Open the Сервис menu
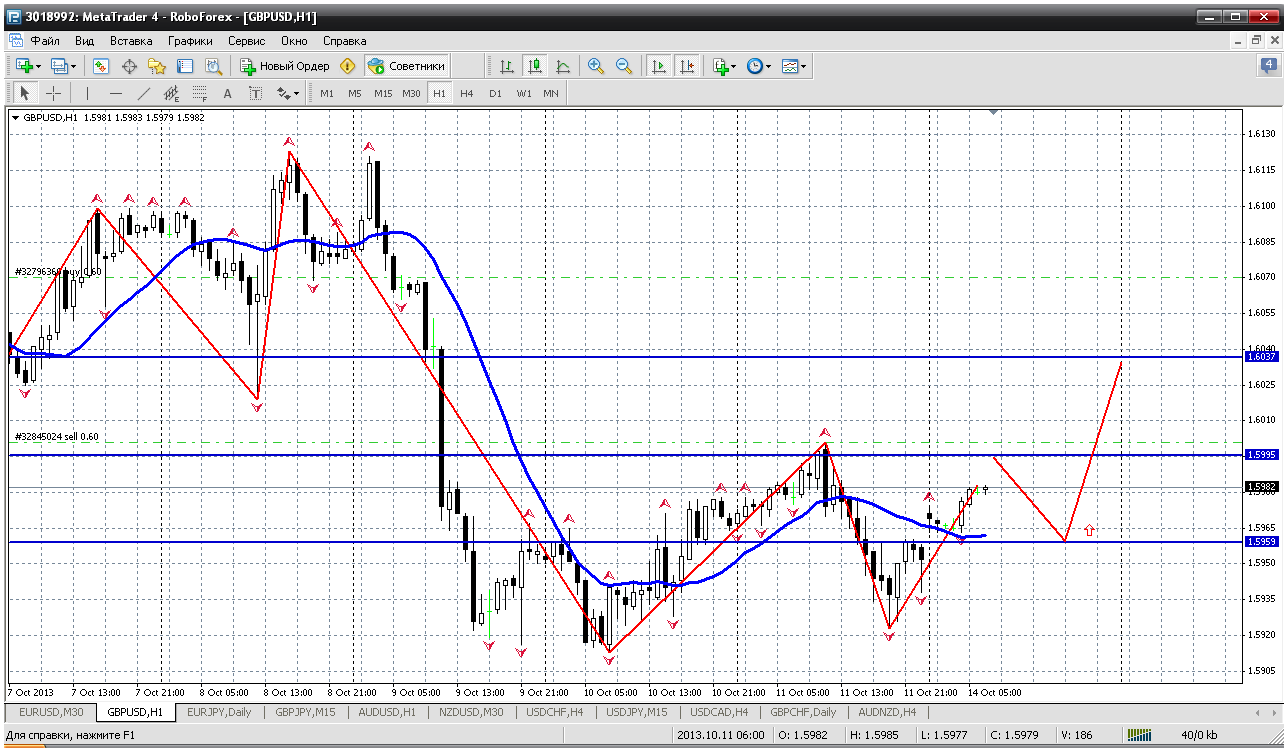 click(246, 41)
